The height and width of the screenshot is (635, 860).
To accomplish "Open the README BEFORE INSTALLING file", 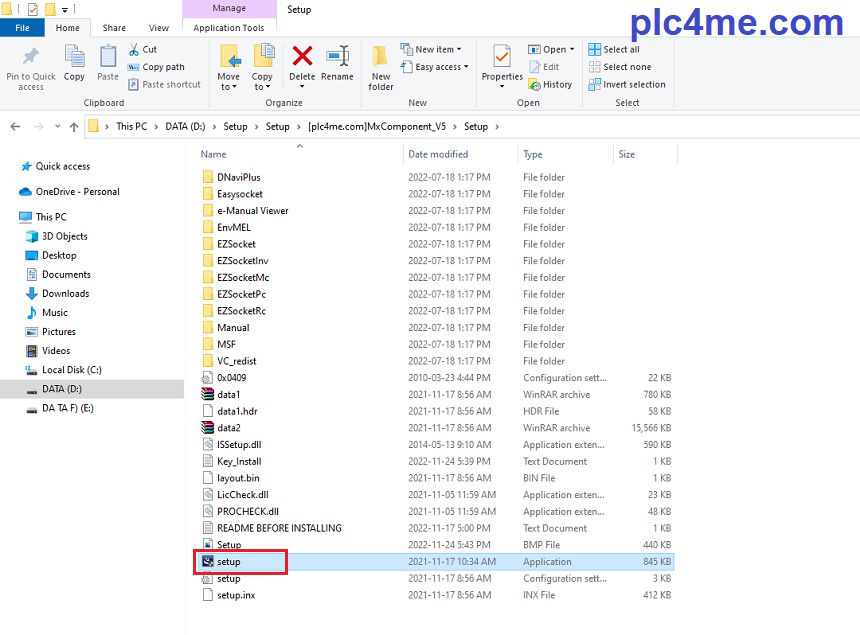I will (x=279, y=528).
